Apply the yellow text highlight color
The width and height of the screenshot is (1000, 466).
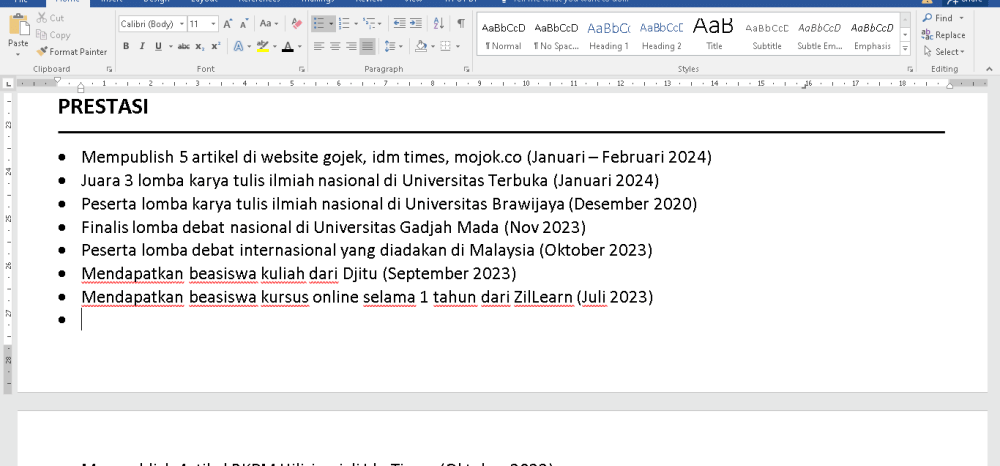click(x=262, y=46)
